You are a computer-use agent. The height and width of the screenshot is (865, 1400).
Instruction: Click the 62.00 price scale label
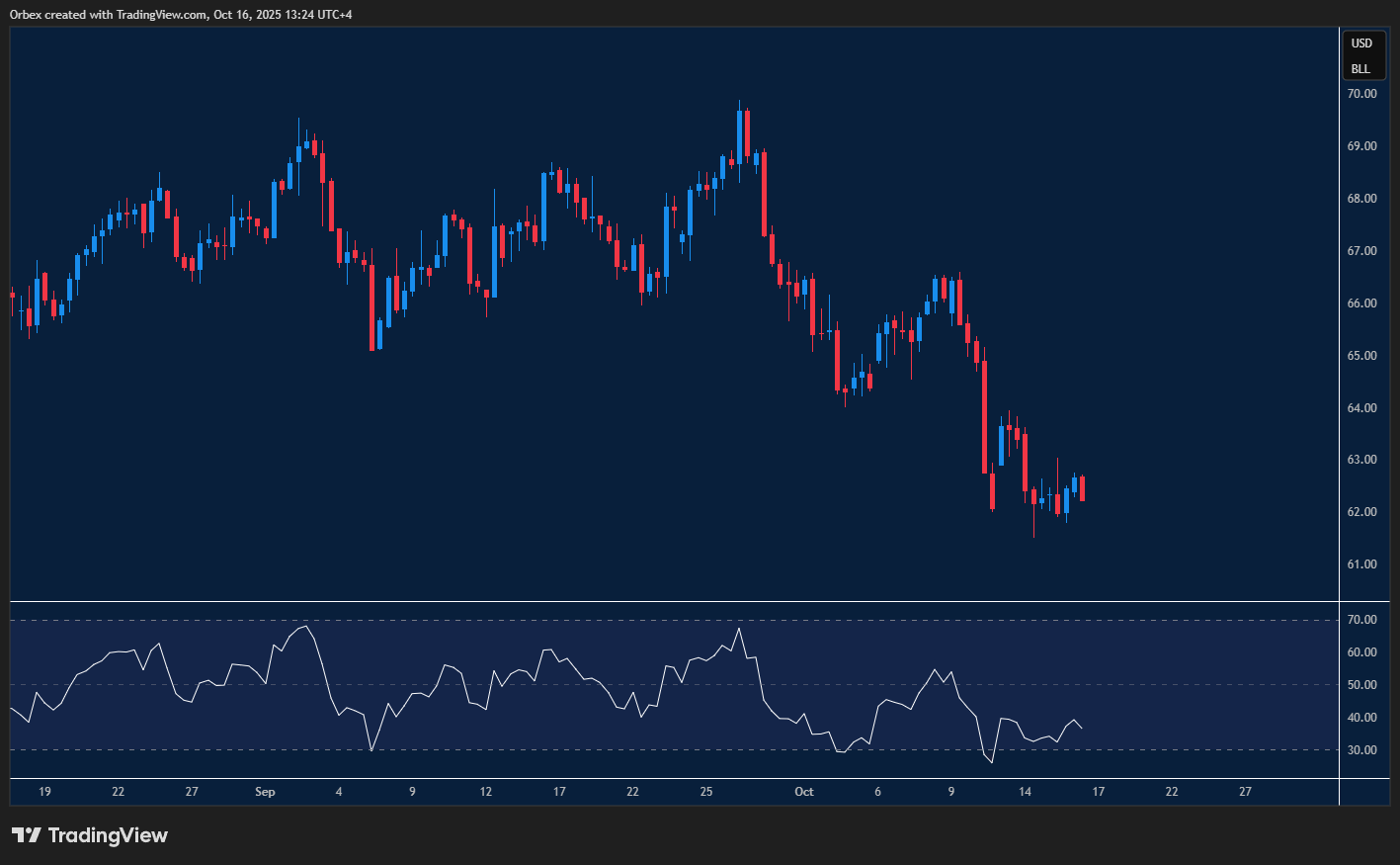pos(1363,512)
